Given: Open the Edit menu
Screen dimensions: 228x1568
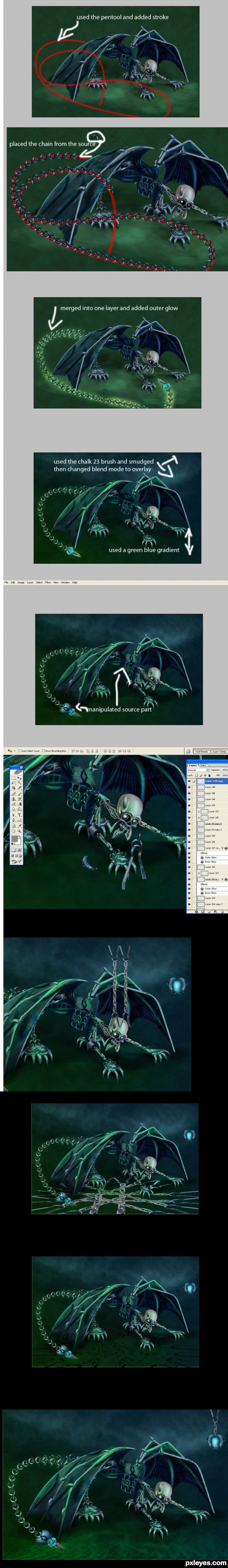Looking at the screenshot, I should point(13,583).
